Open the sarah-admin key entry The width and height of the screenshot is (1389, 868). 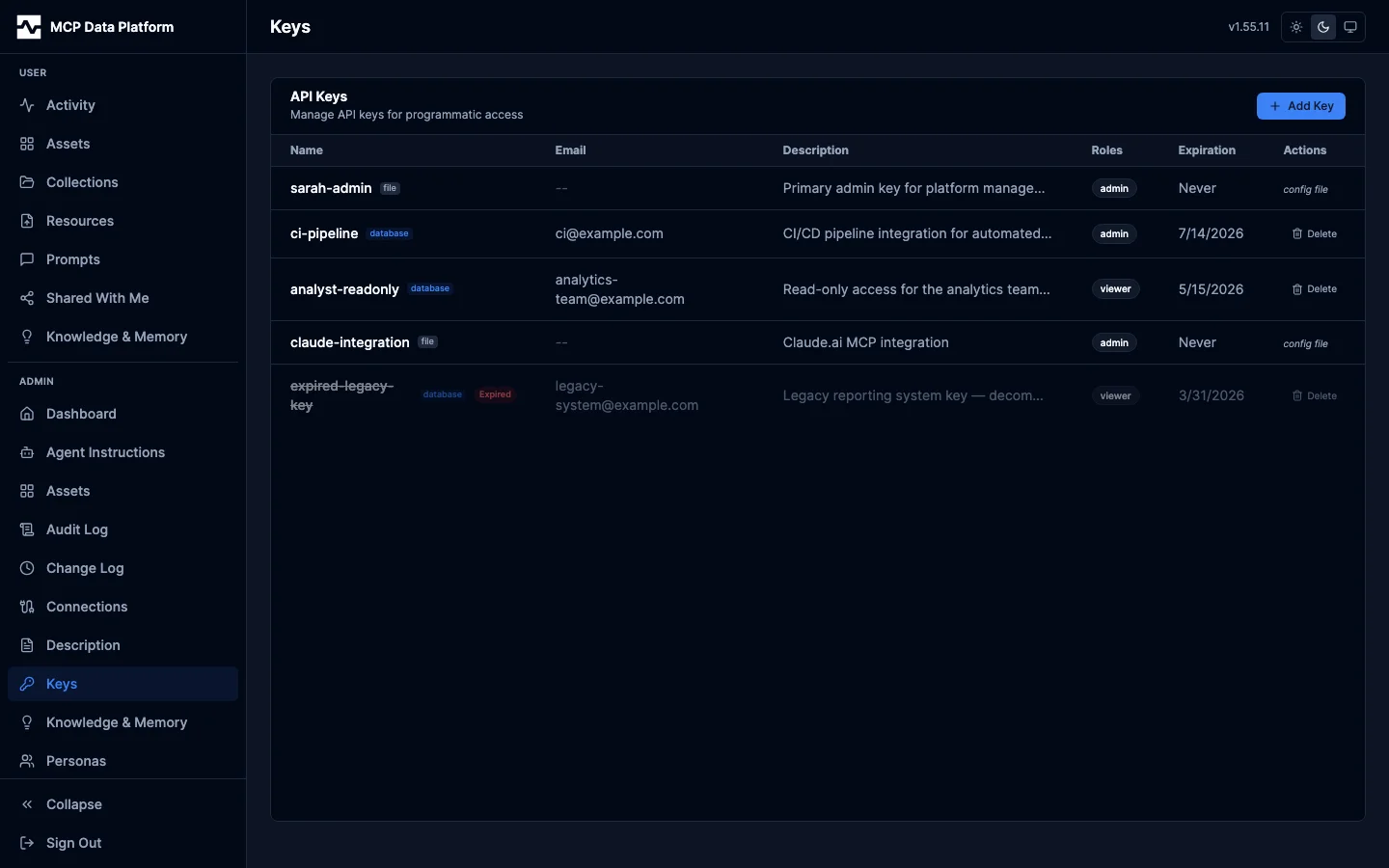330,188
